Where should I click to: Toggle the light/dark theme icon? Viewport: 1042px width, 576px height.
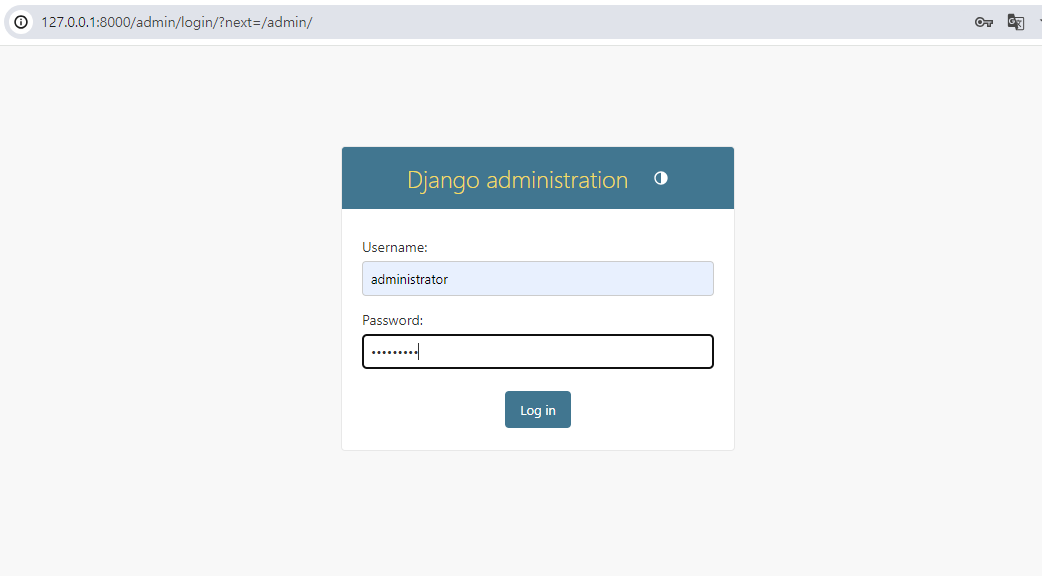point(661,178)
